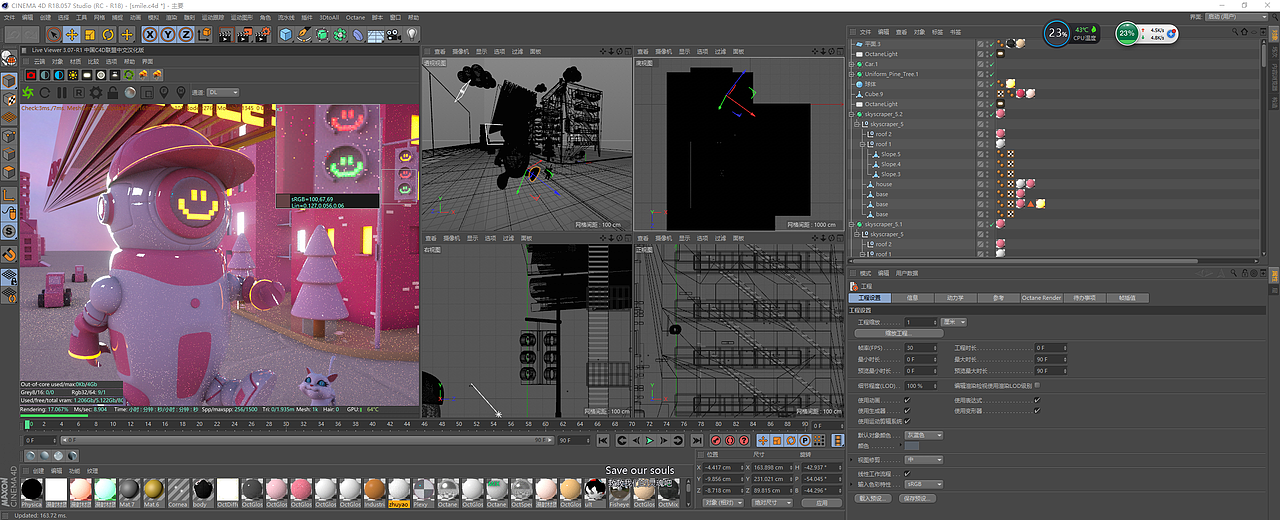Toggle 使用动画 checkbox

907,400
